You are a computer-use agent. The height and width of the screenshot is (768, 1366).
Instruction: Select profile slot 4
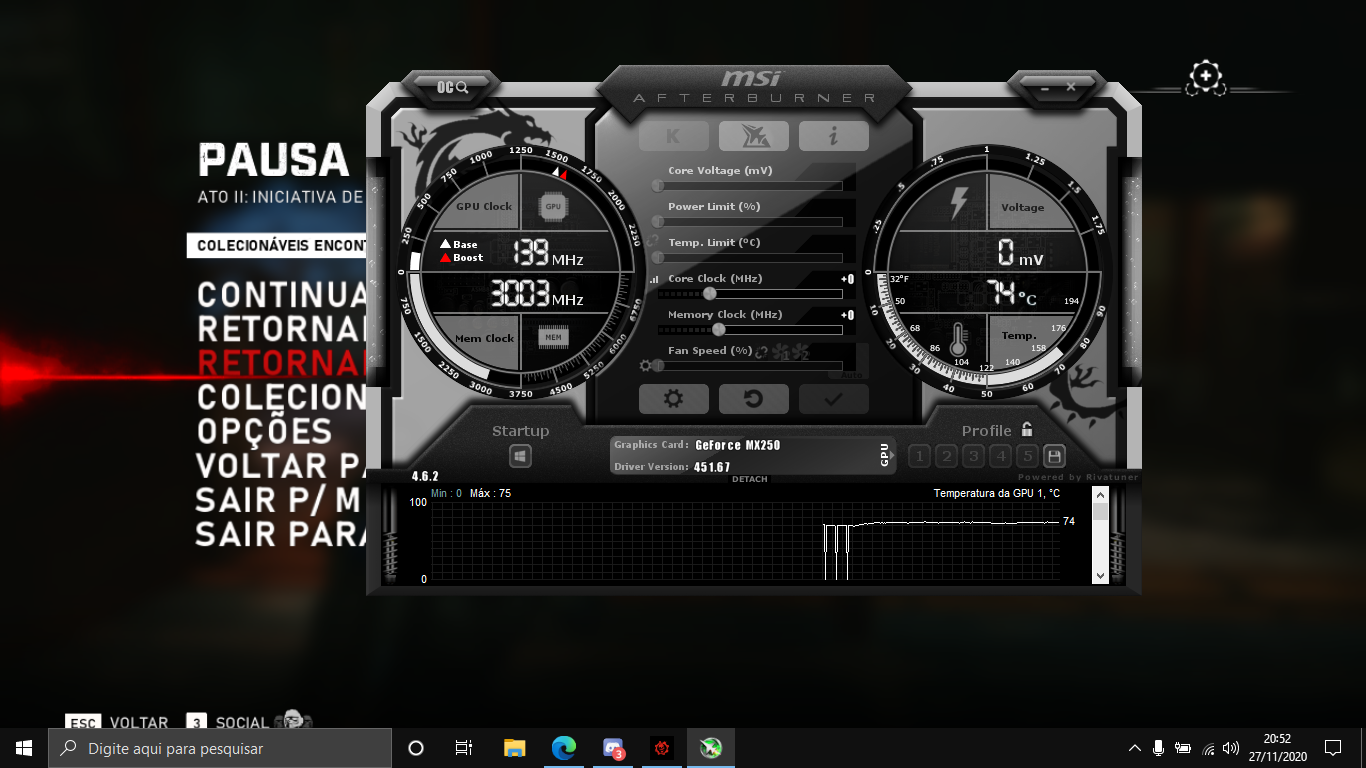pyautogui.click(x=1000, y=457)
